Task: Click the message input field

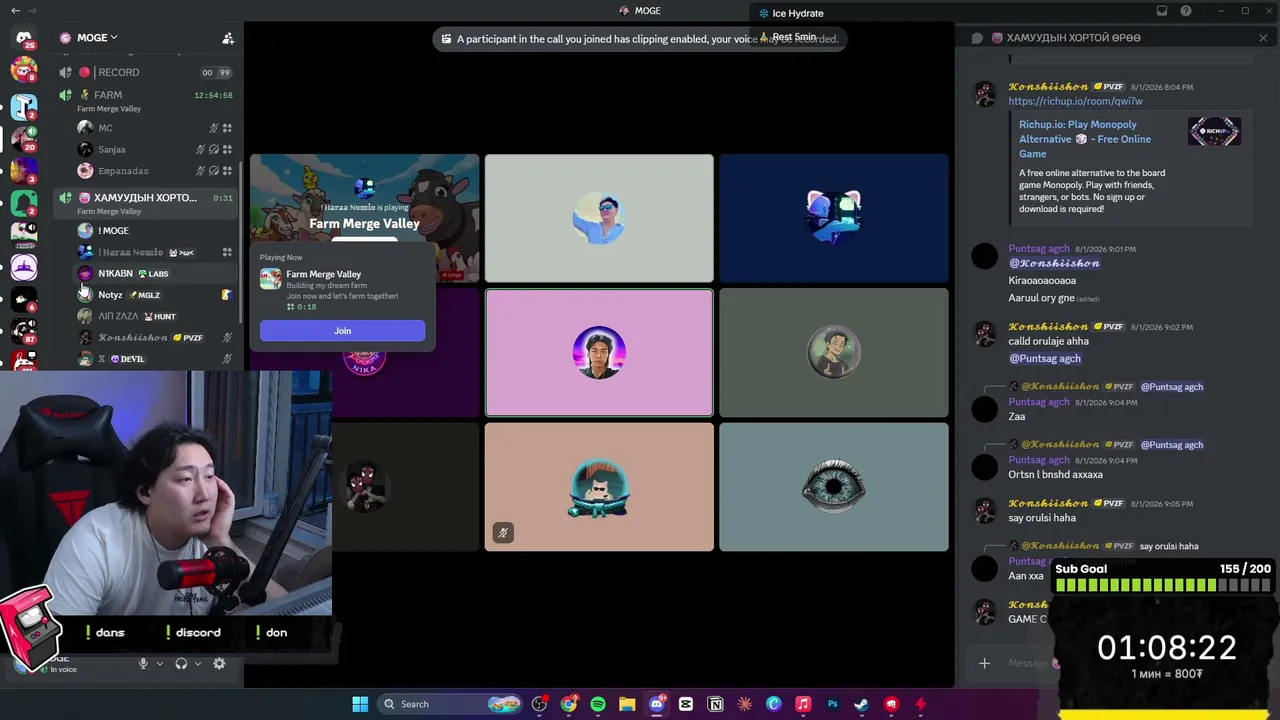Action: [x=1028, y=663]
